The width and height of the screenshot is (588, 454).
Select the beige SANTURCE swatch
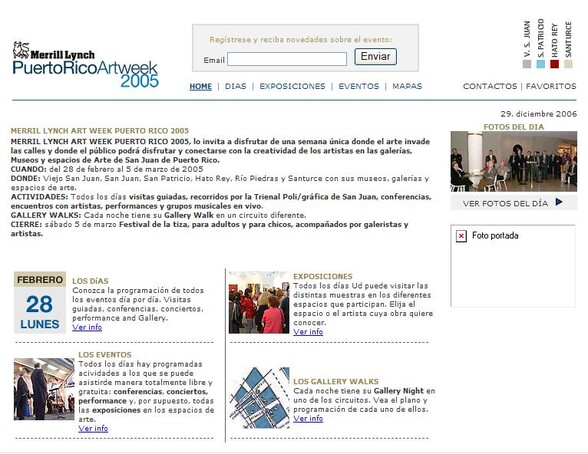(x=568, y=64)
